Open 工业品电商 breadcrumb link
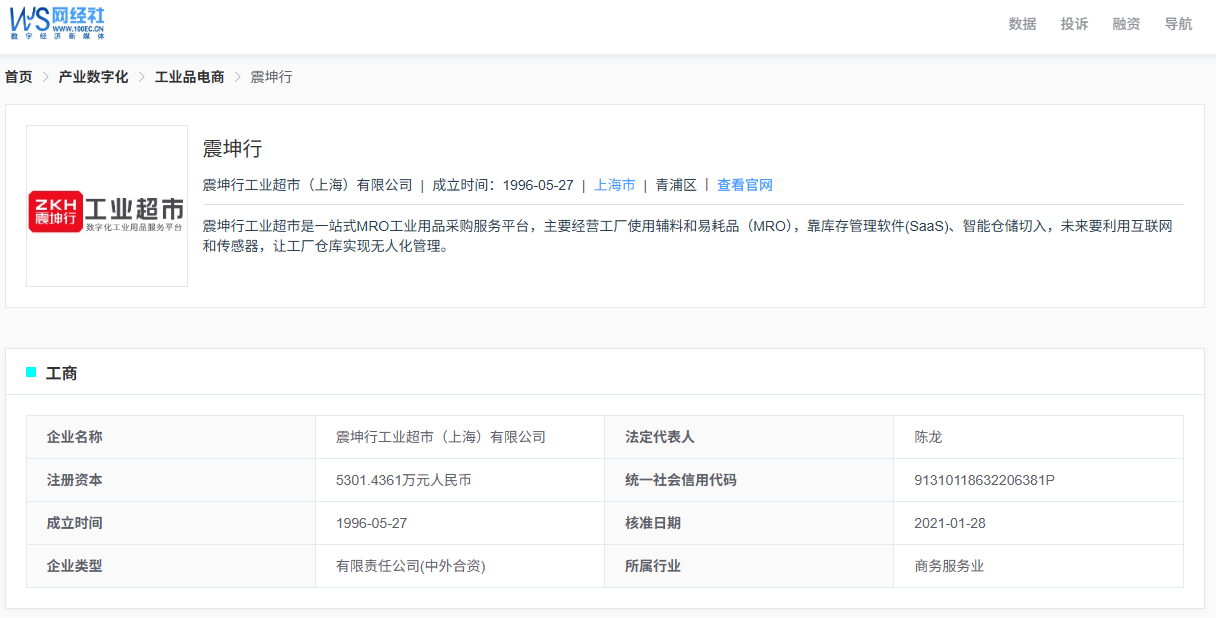Image resolution: width=1216 pixels, height=618 pixels. pyautogui.click(x=189, y=77)
